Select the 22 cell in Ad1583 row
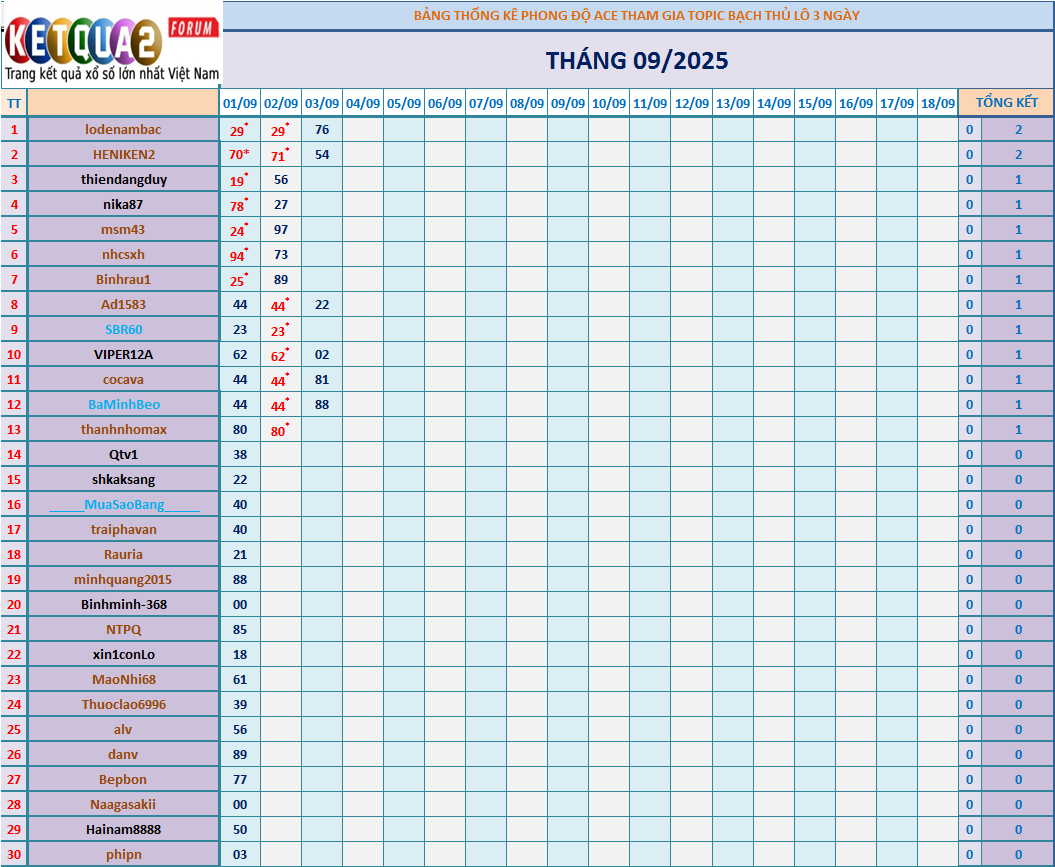The width and height of the screenshot is (1055, 867). coord(322,305)
